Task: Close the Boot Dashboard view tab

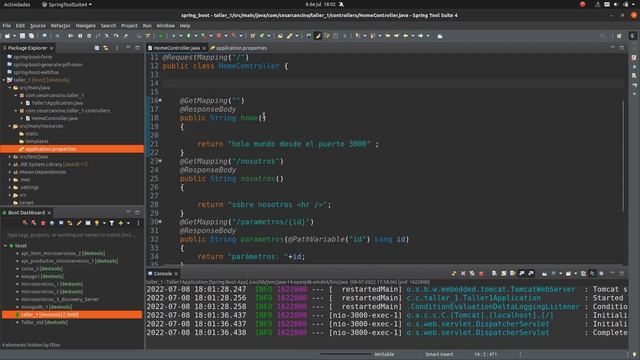Action: tap(49, 213)
